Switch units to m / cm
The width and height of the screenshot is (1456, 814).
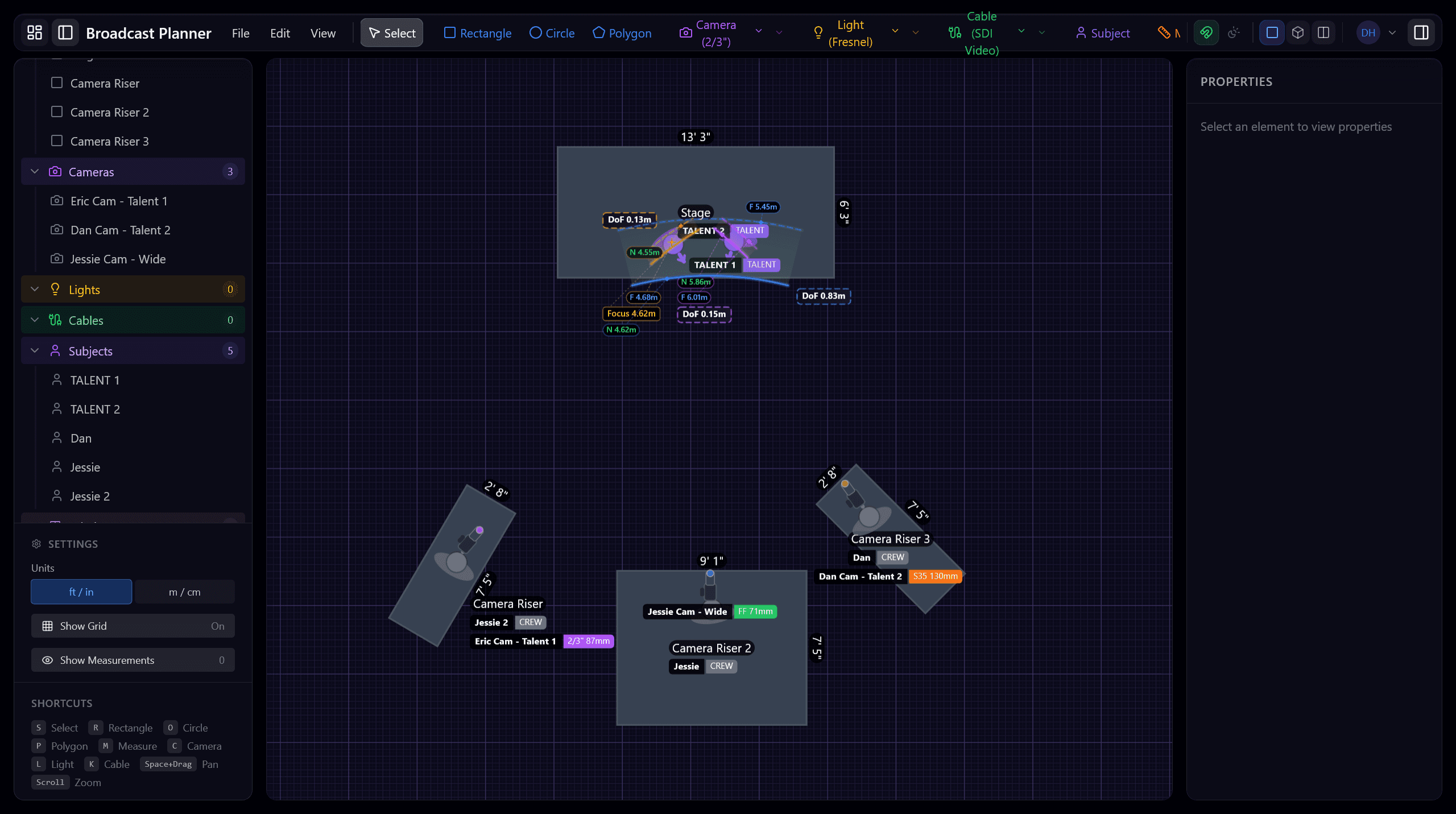(x=184, y=592)
